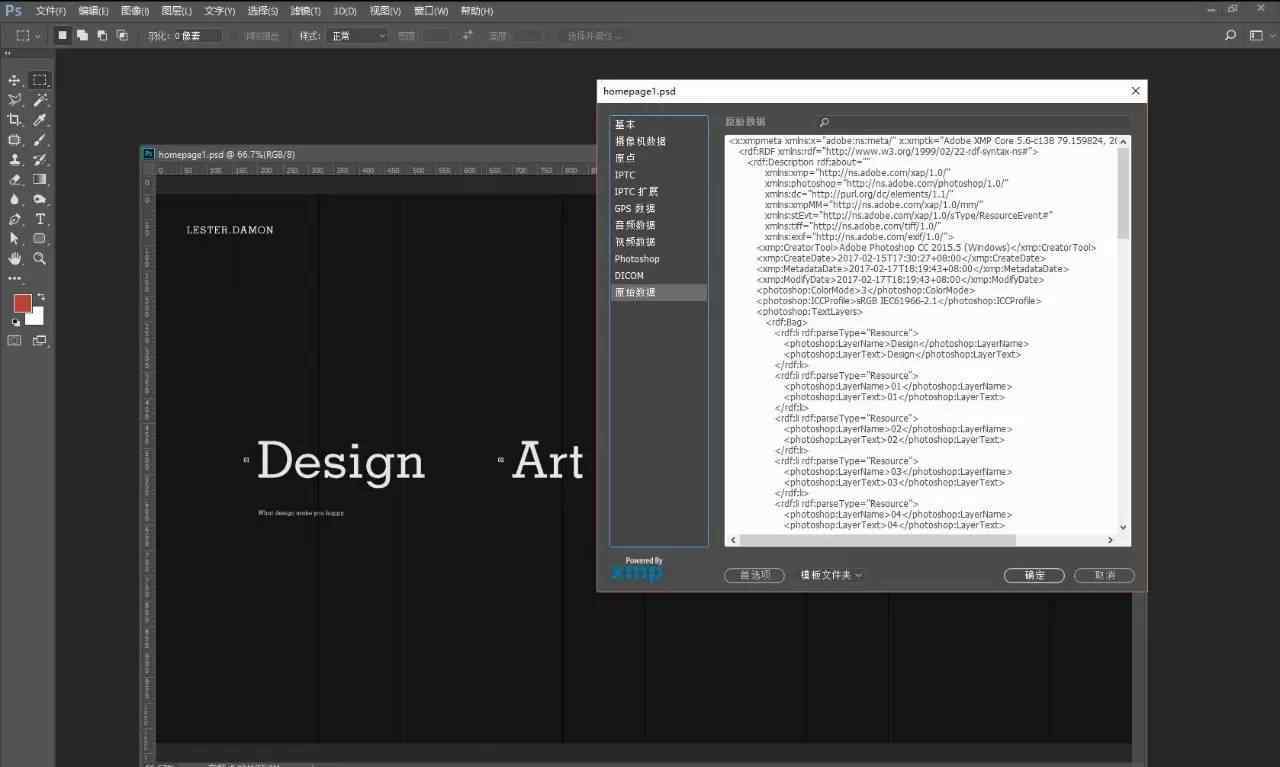Open the red foreground color swatch

[22, 303]
